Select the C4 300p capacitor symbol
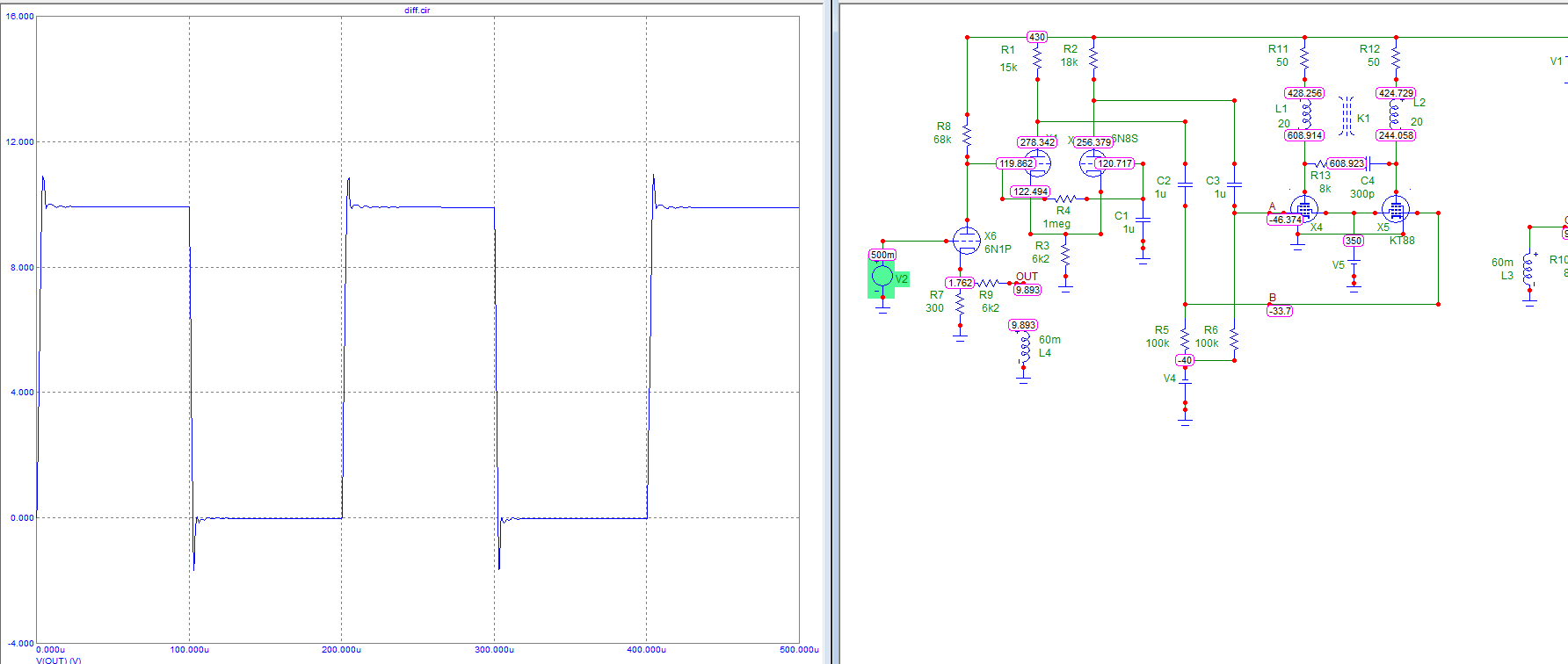 (1369, 163)
